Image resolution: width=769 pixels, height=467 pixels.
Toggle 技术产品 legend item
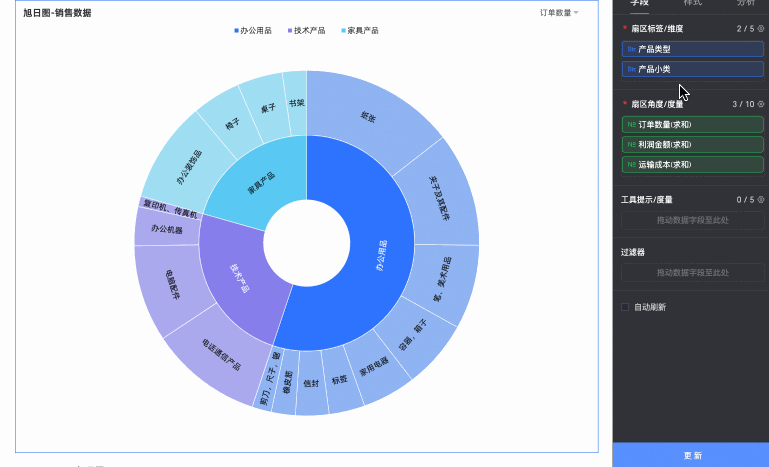tap(307, 30)
